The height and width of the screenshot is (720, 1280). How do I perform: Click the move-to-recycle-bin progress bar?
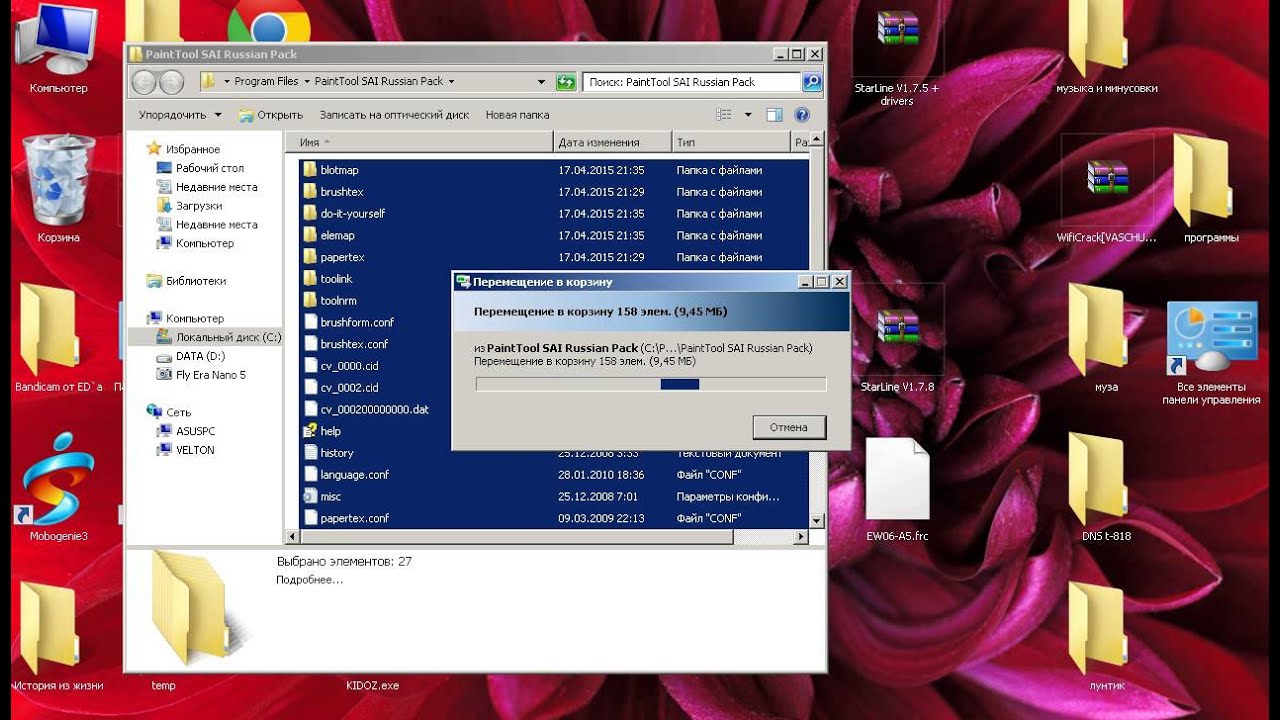pyautogui.click(x=651, y=384)
